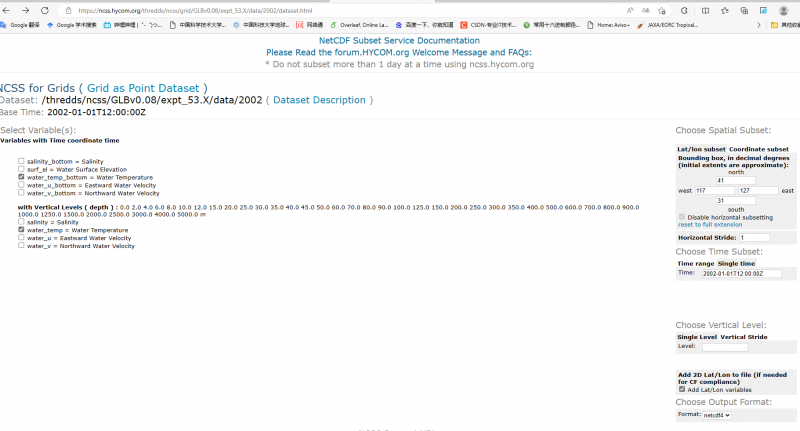Check the water_u Eastward Water Velocity box

click(x=21, y=238)
